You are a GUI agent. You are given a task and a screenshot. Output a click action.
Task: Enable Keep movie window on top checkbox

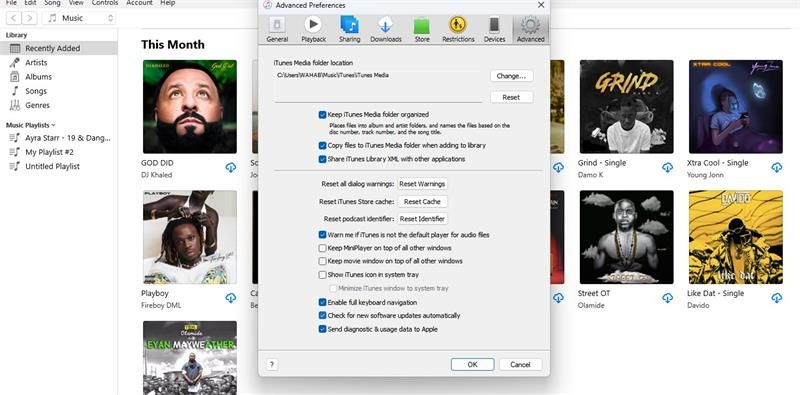[322, 261]
